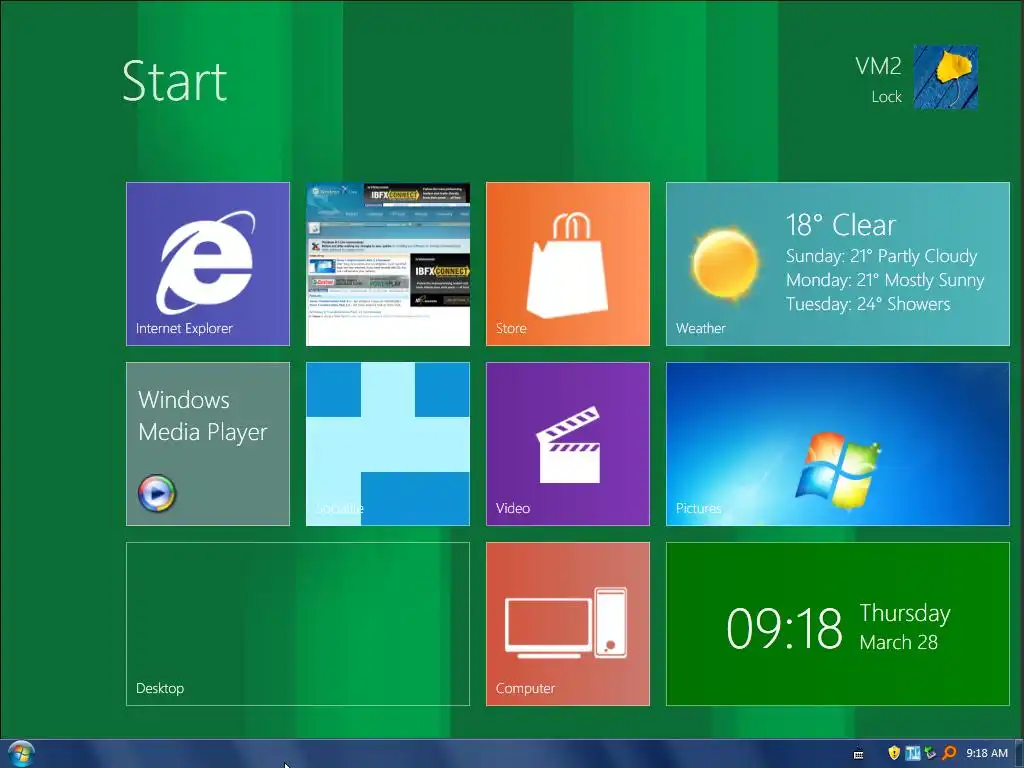1024x768 pixels.
Task: Click the Start heading text
Action: (175, 81)
